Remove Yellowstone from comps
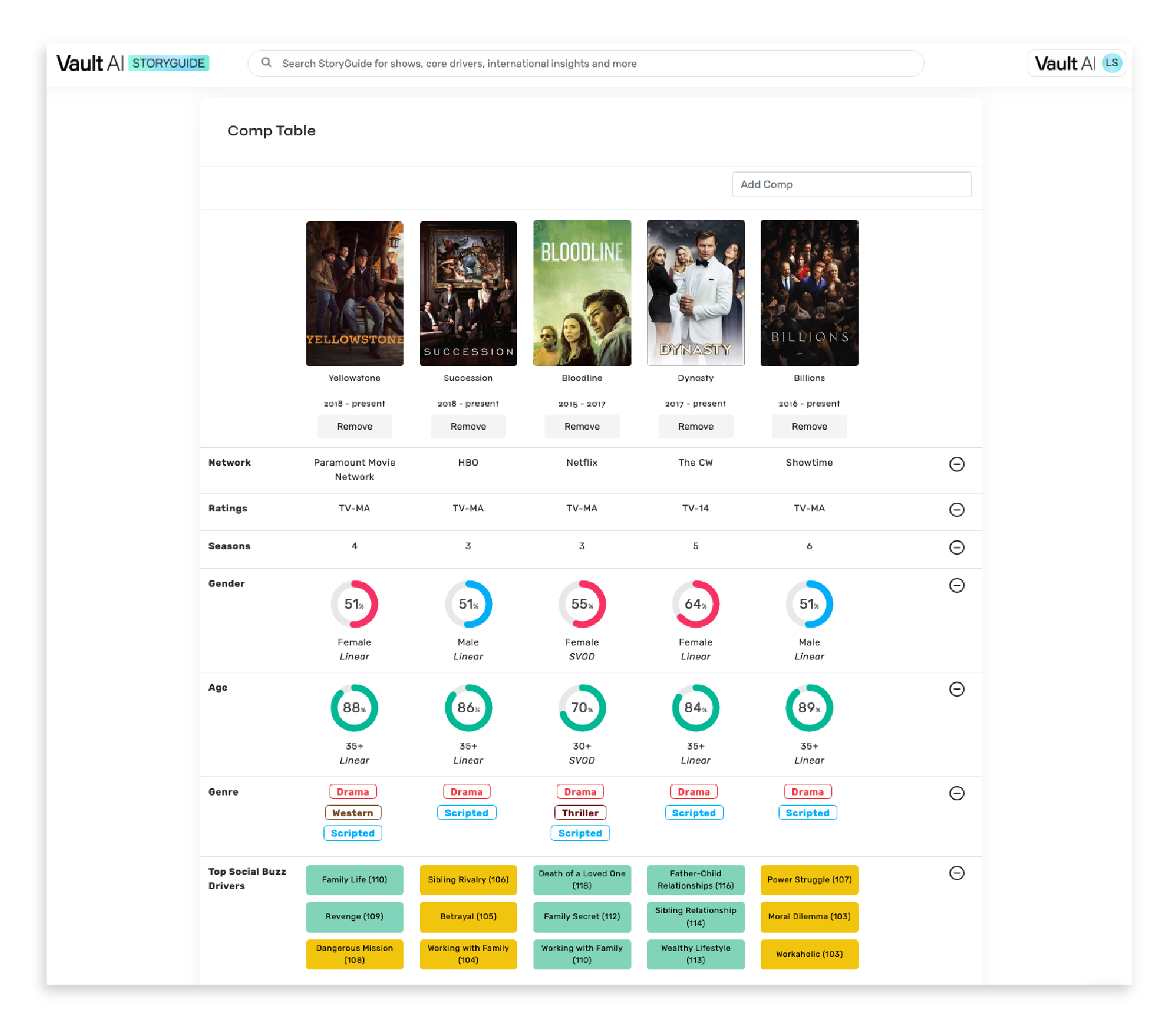Viewport: 1176px width, 1030px height. click(x=355, y=426)
